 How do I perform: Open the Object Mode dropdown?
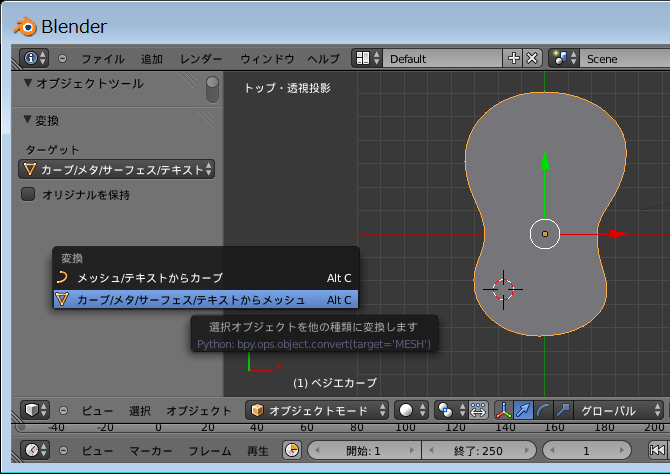(317, 410)
